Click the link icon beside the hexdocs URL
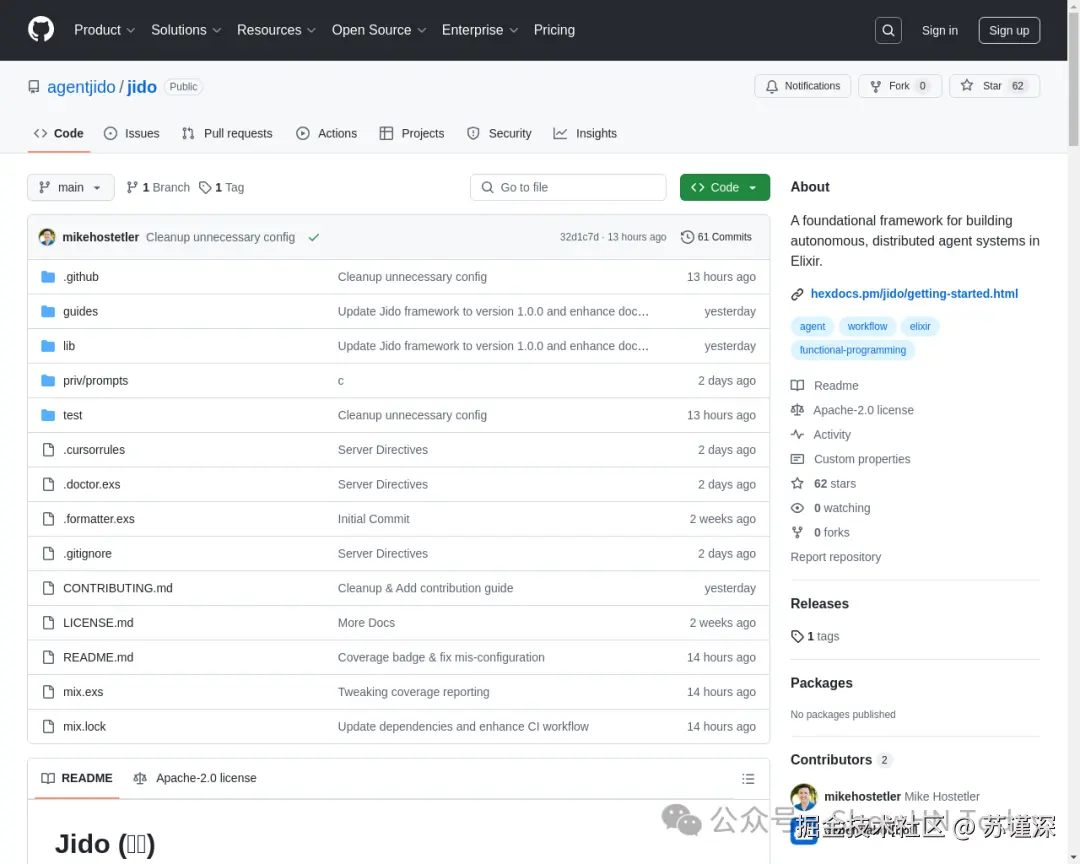This screenshot has width=1080, height=864. pyautogui.click(x=797, y=294)
